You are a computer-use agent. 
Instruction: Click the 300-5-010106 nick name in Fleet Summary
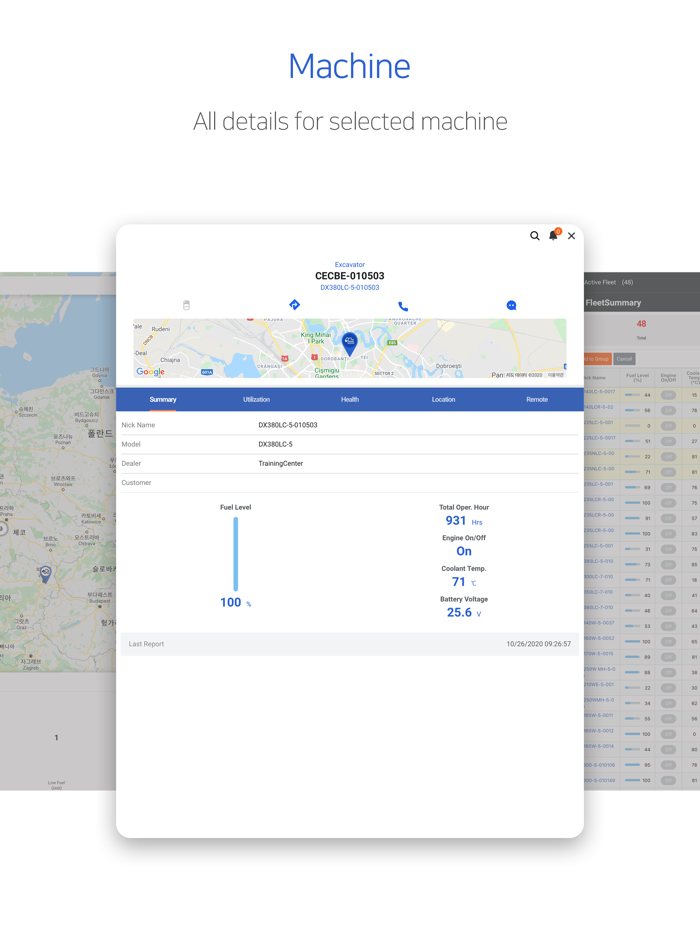599,765
